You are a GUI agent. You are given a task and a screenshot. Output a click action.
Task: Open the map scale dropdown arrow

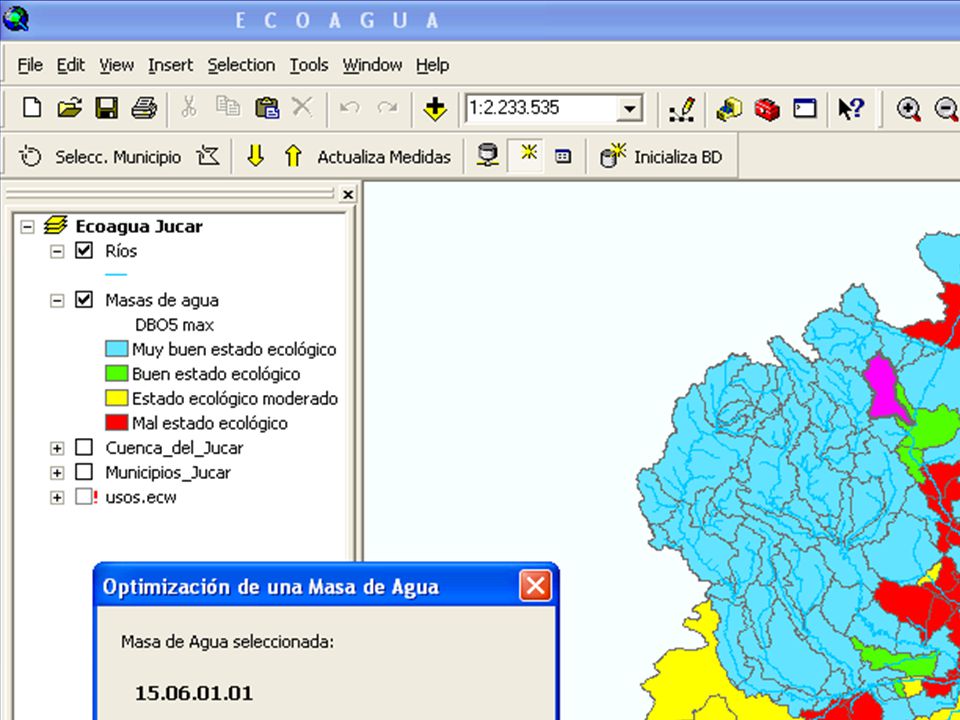pyautogui.click(x=629, y=109)
